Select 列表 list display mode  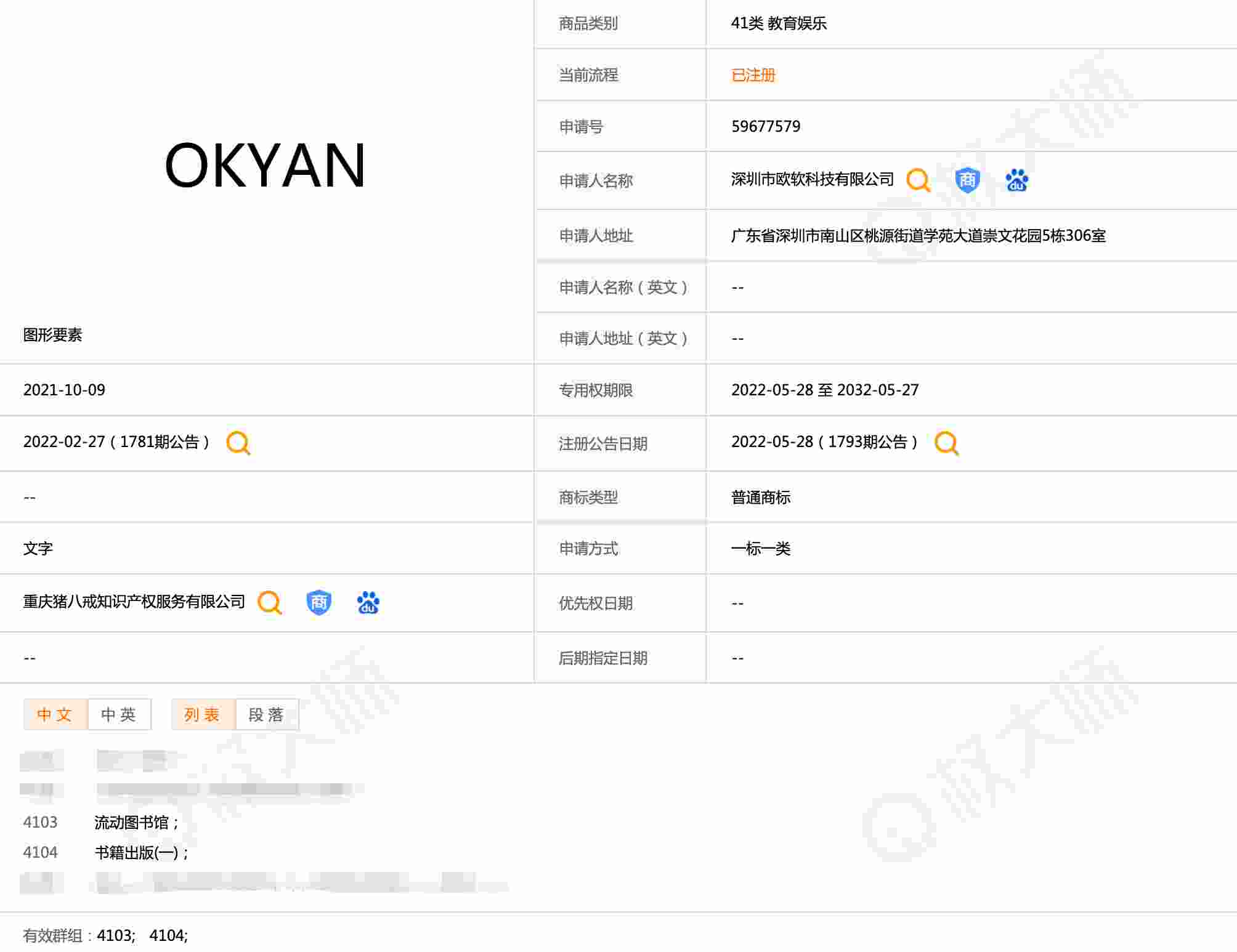203,714
